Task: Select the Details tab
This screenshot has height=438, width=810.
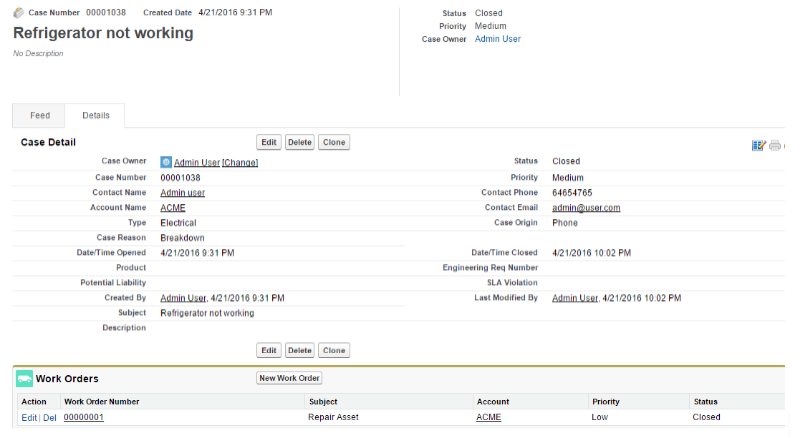Action: click(96, 116)
